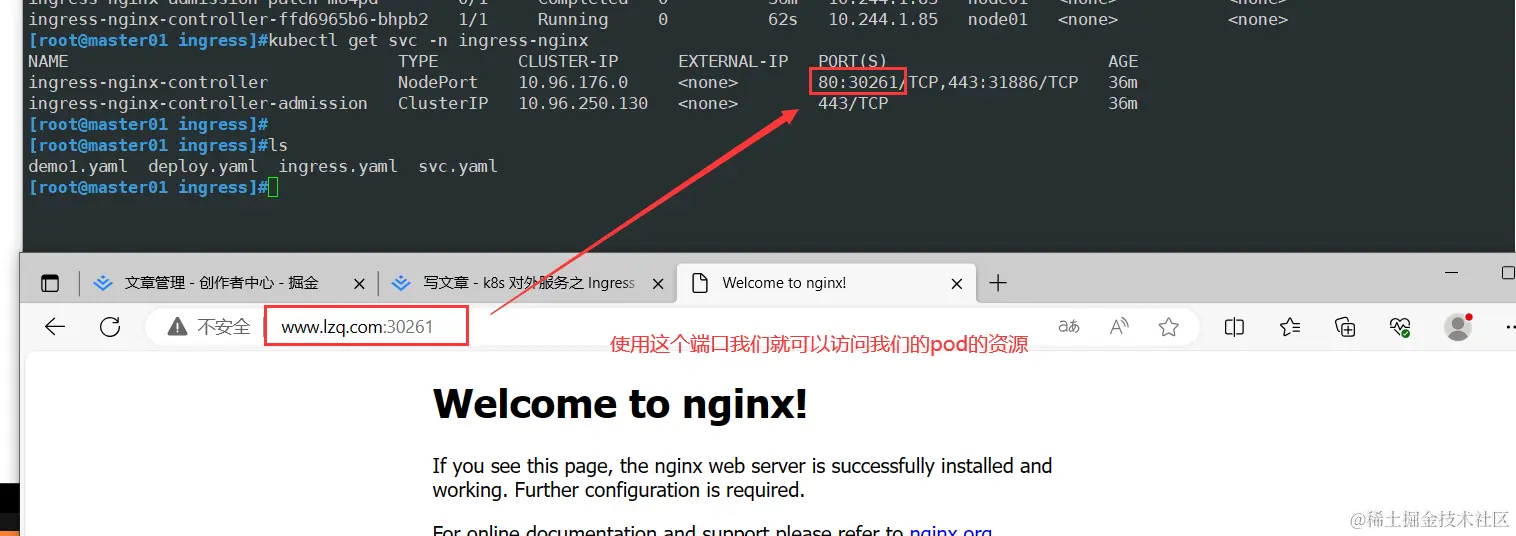Click the pod IP 10.244.1.85
Screen dimensions: 1516x536
click(883, 19)
